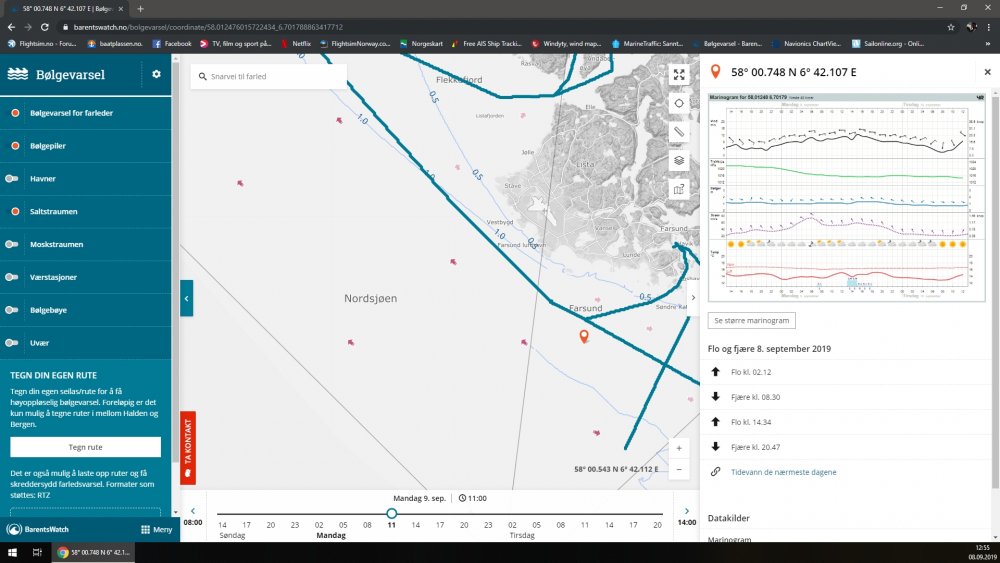1000x563 pixels.
Task: Open Task View on taskbar
Action: pos(37,552)
